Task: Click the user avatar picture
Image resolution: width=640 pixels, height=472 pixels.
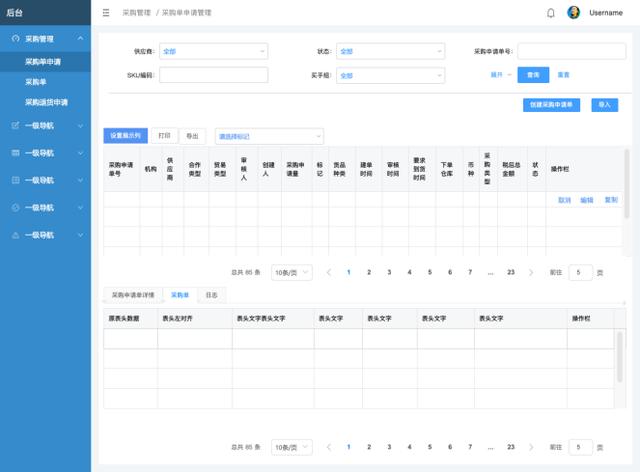Action: point(573,13)
